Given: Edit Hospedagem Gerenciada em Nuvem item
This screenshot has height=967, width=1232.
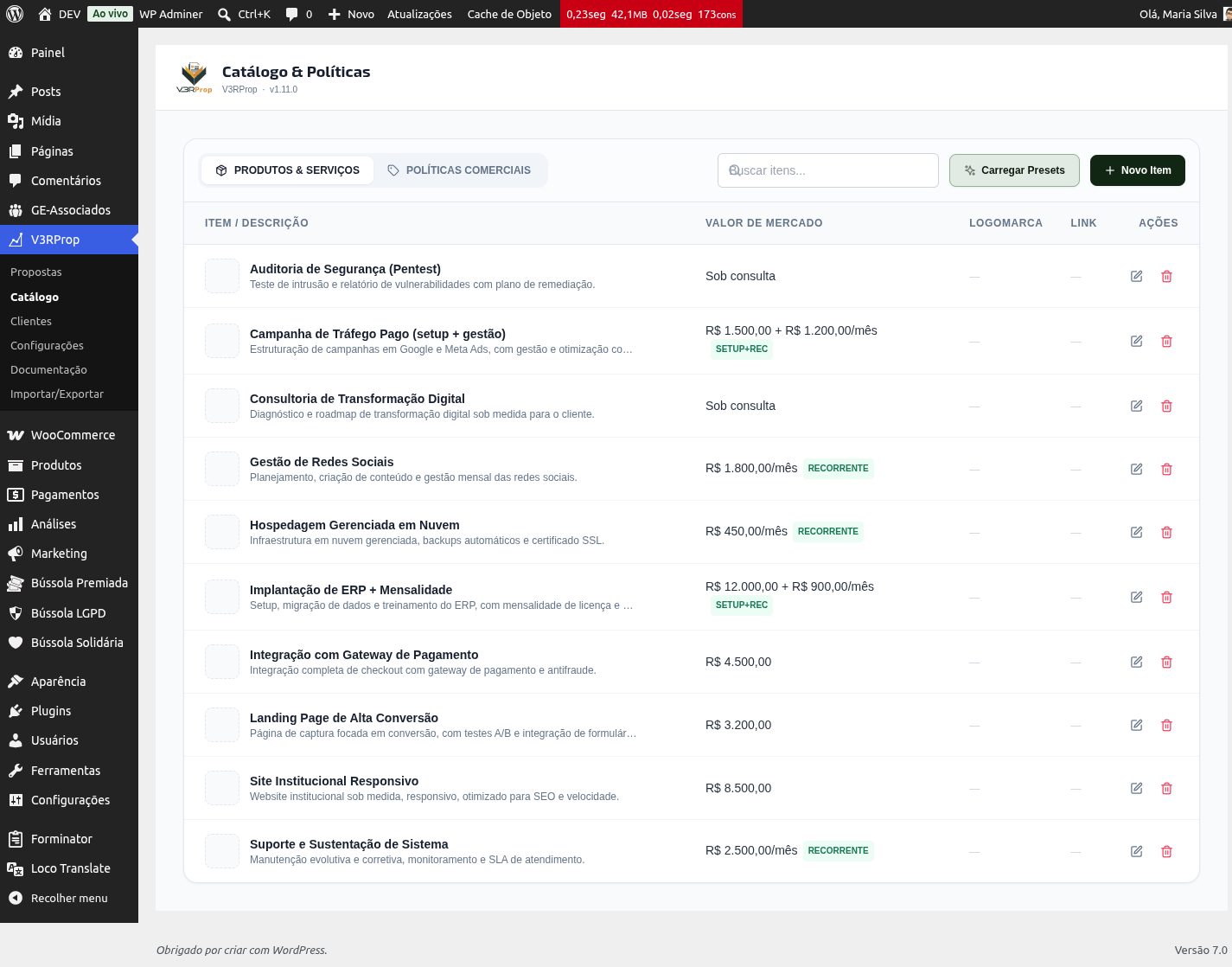Looking at the screenshot, I should 1137,532.
